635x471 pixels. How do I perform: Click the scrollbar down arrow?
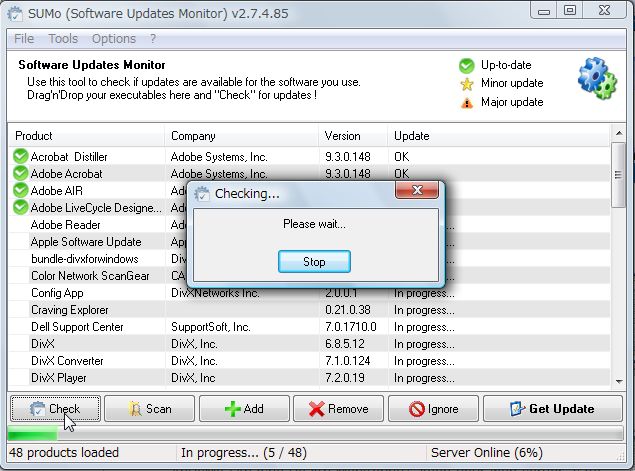pyautogui.click(x=618, y=381)
